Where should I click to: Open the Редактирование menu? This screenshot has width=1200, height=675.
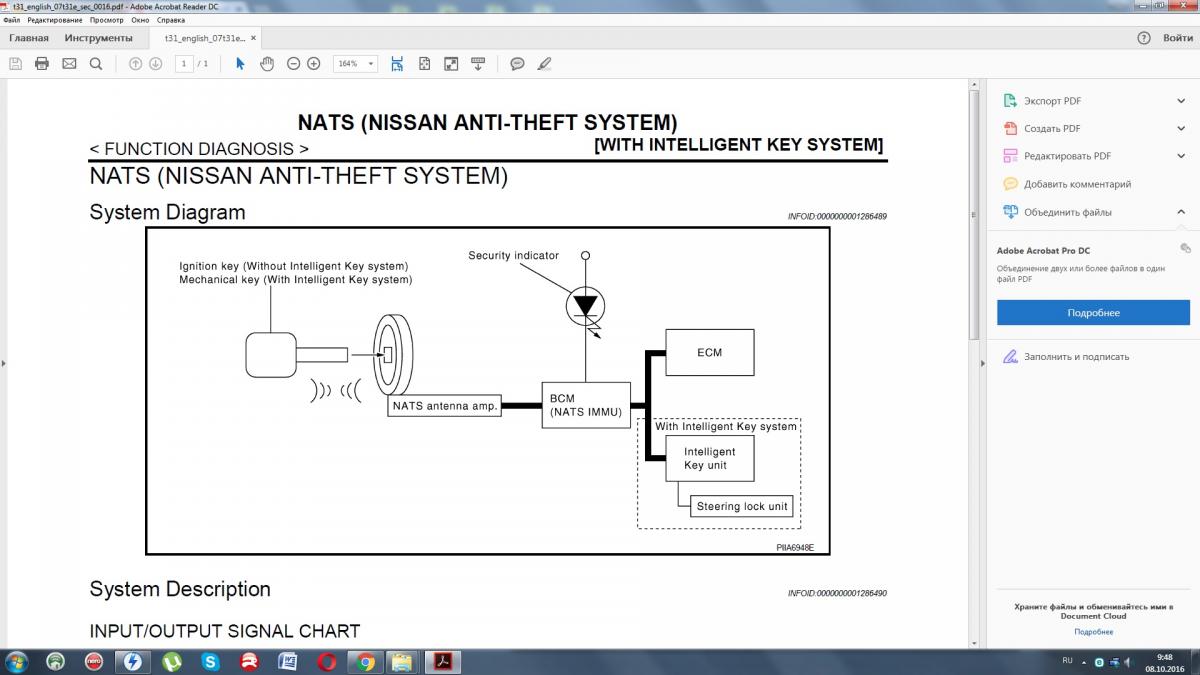(x=55, y=20)
